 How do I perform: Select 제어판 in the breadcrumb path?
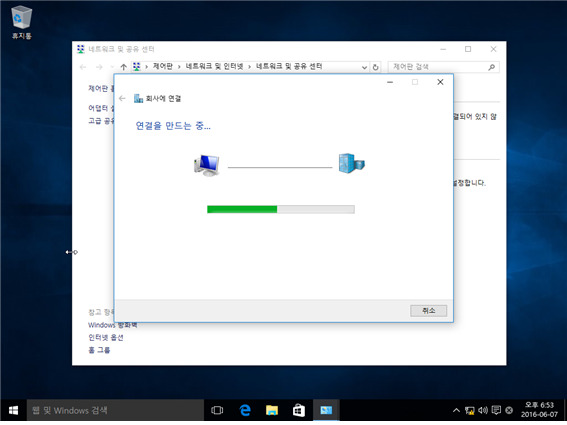coord(163,66)
